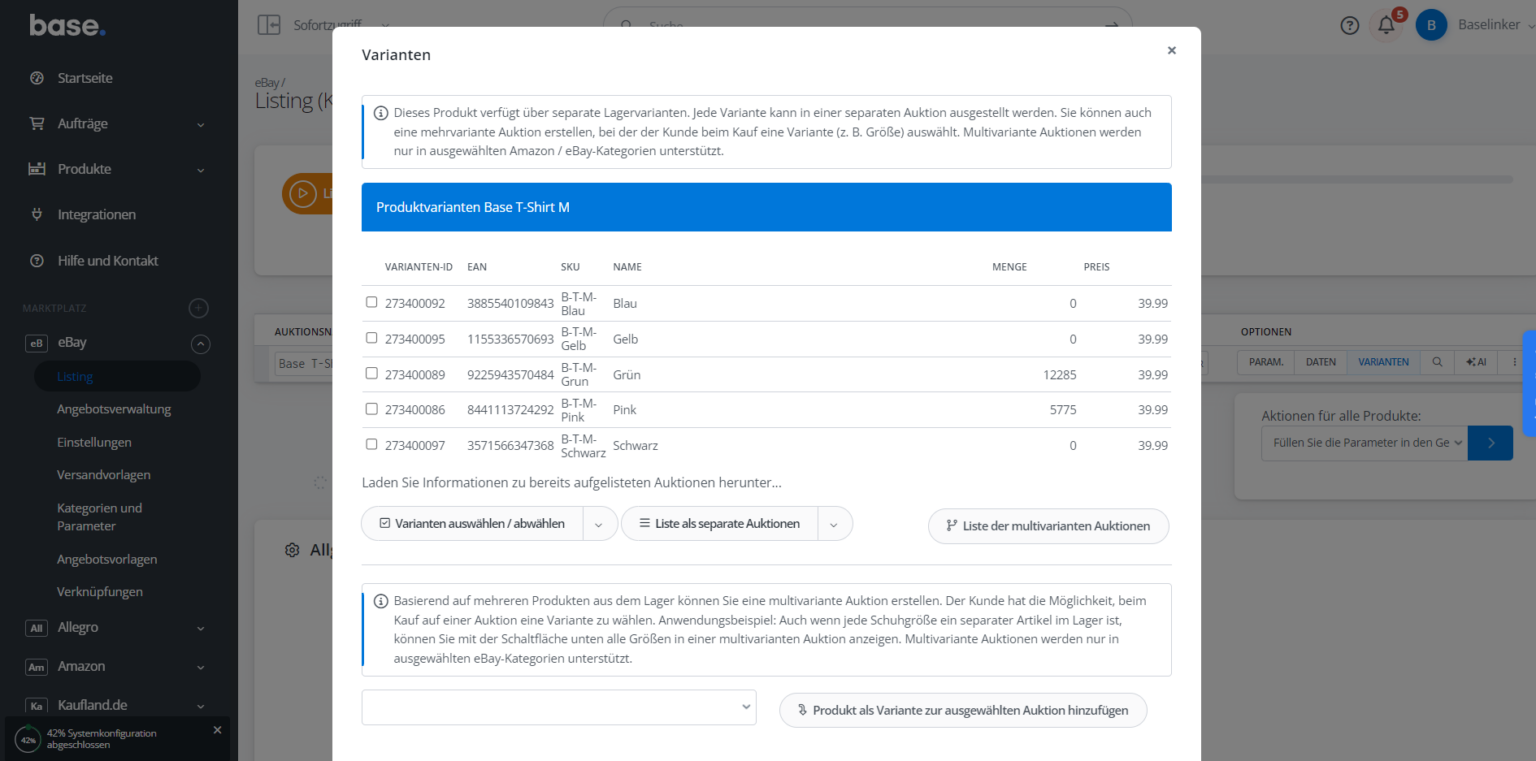Collapse the eBay marketplace section
Screen dimensions: 1536x761
(x=200, y=343)
